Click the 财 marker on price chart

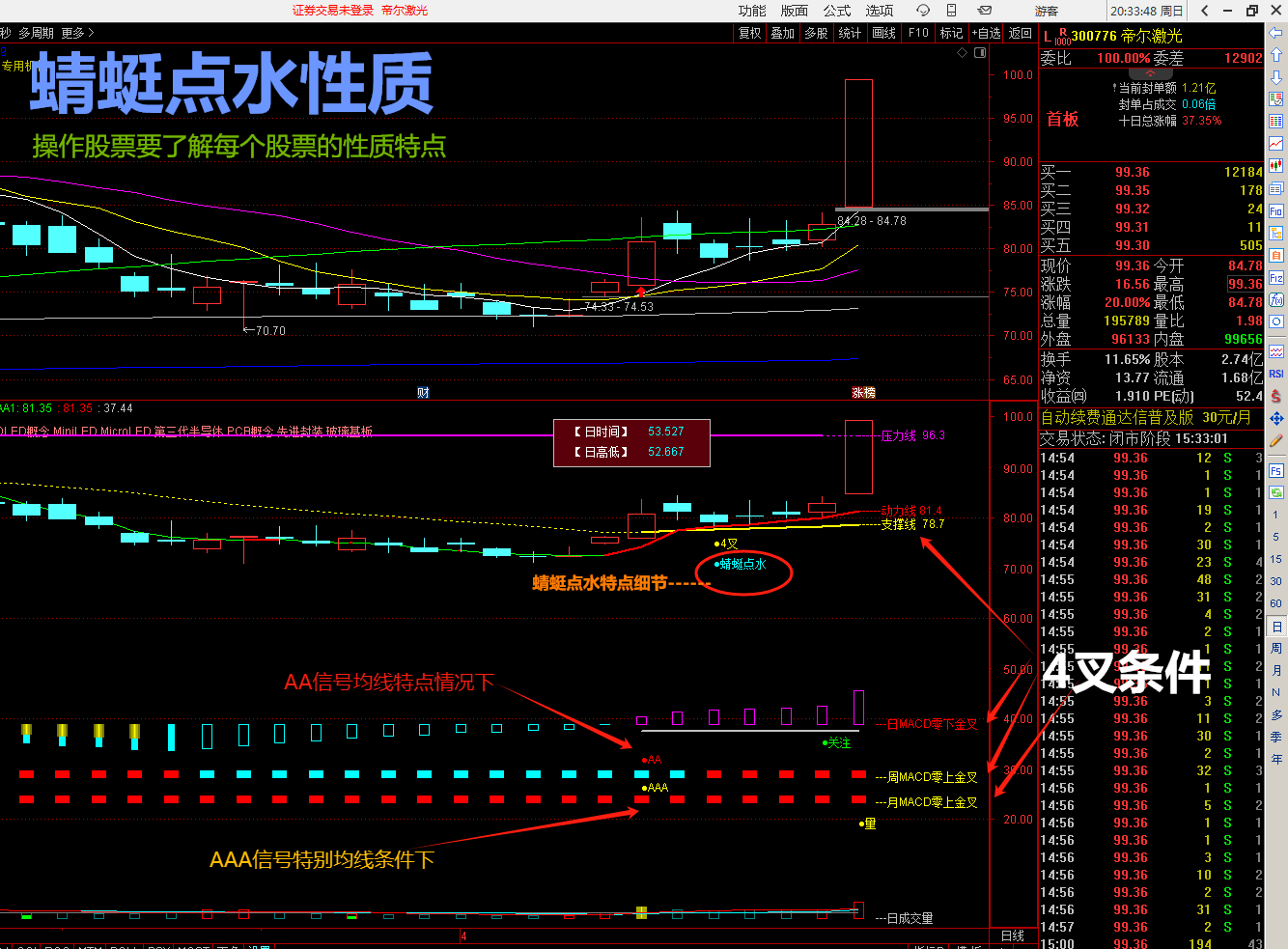(423, 392)
